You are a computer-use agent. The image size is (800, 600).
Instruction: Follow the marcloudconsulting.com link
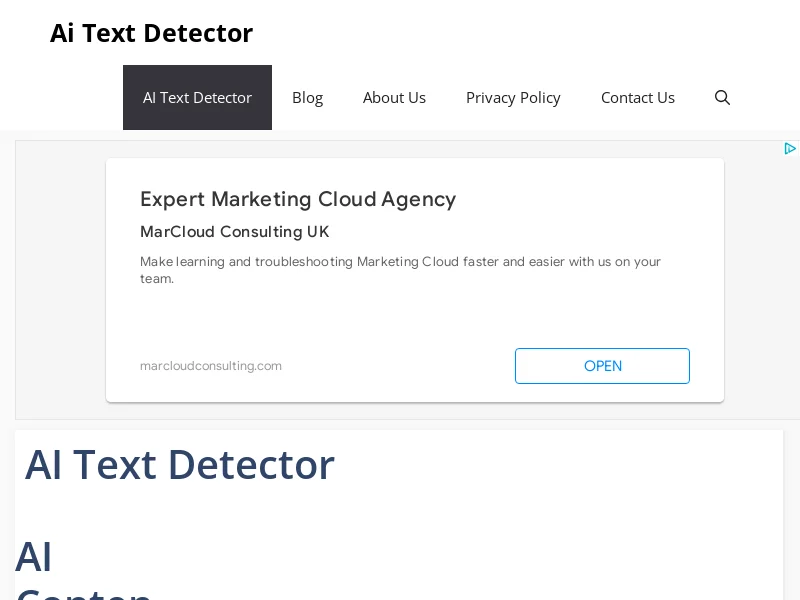tap(211, 366)
